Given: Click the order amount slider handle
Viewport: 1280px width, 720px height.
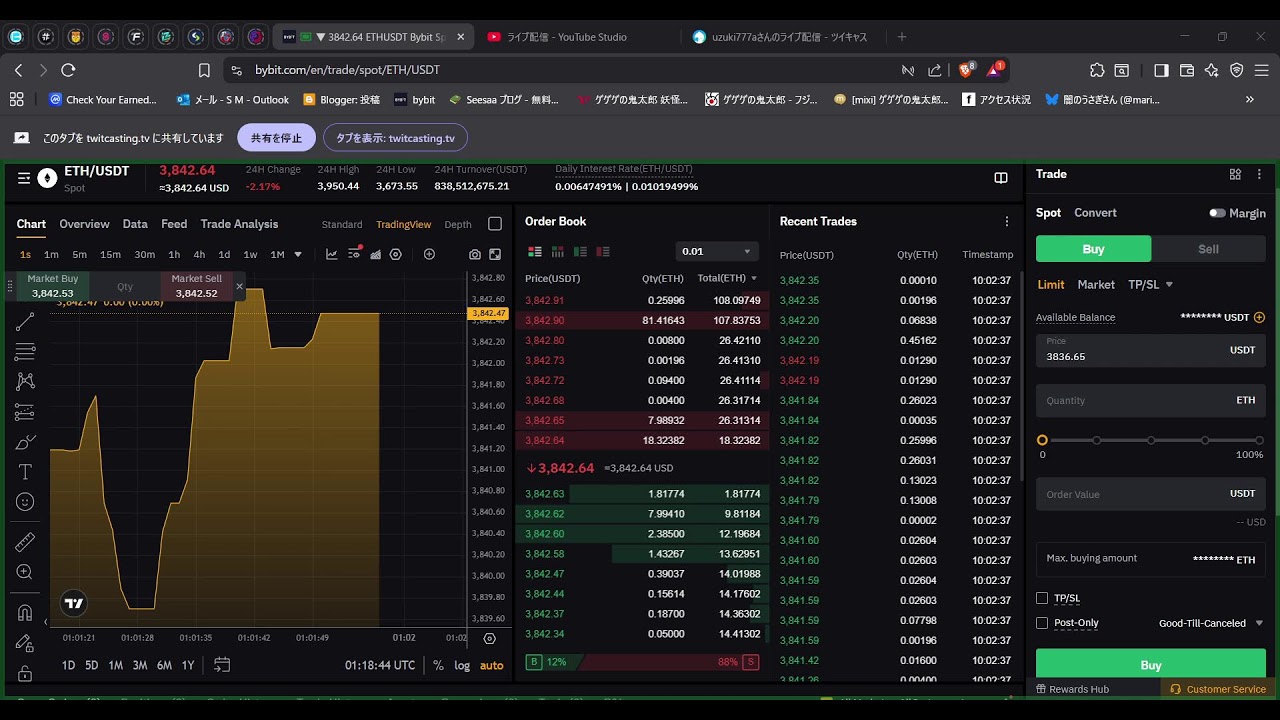Looking at the screenshot, I should (x=1042, y=440).
